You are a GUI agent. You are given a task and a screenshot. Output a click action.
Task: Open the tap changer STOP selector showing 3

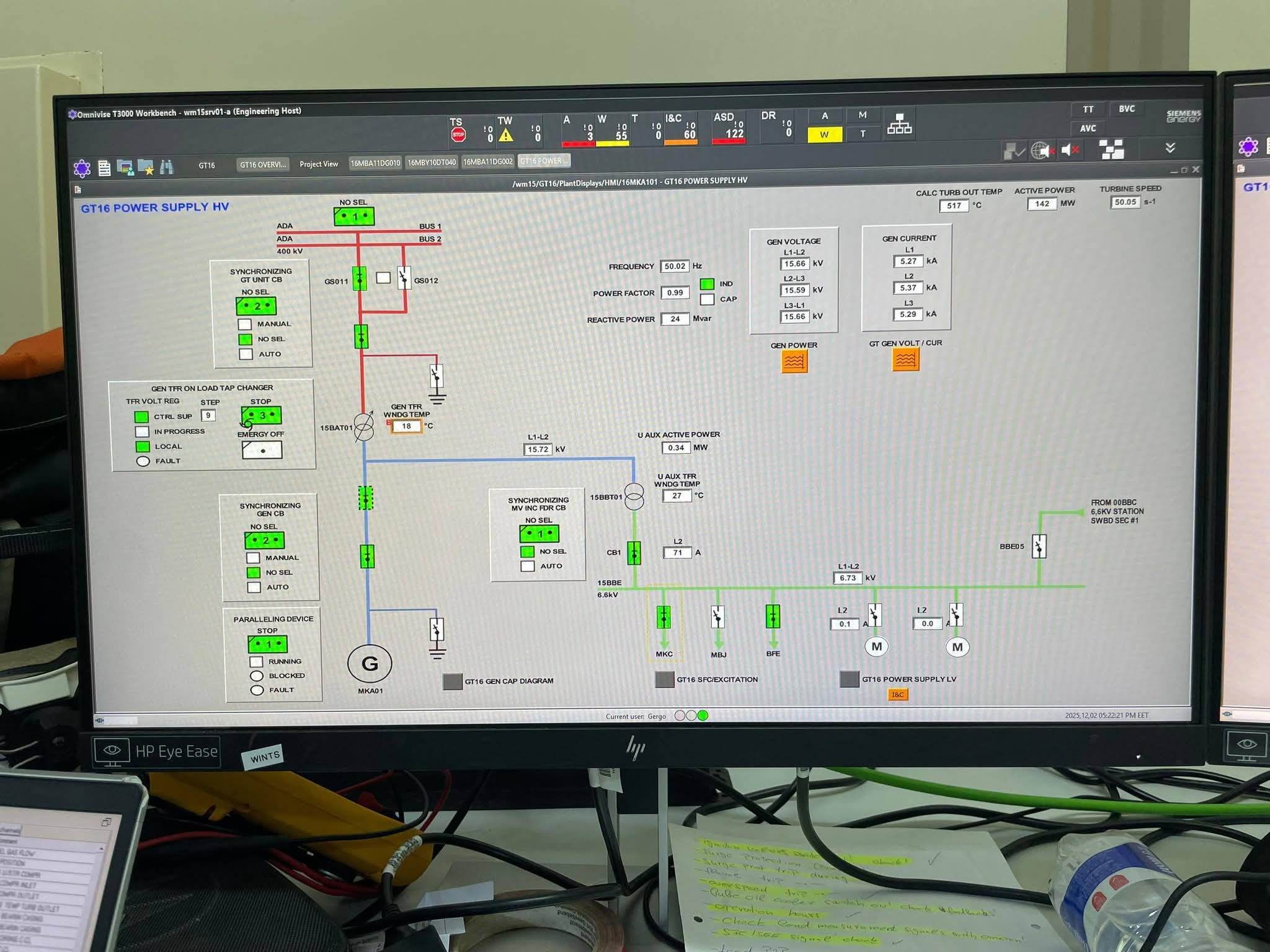click(261, 415)
